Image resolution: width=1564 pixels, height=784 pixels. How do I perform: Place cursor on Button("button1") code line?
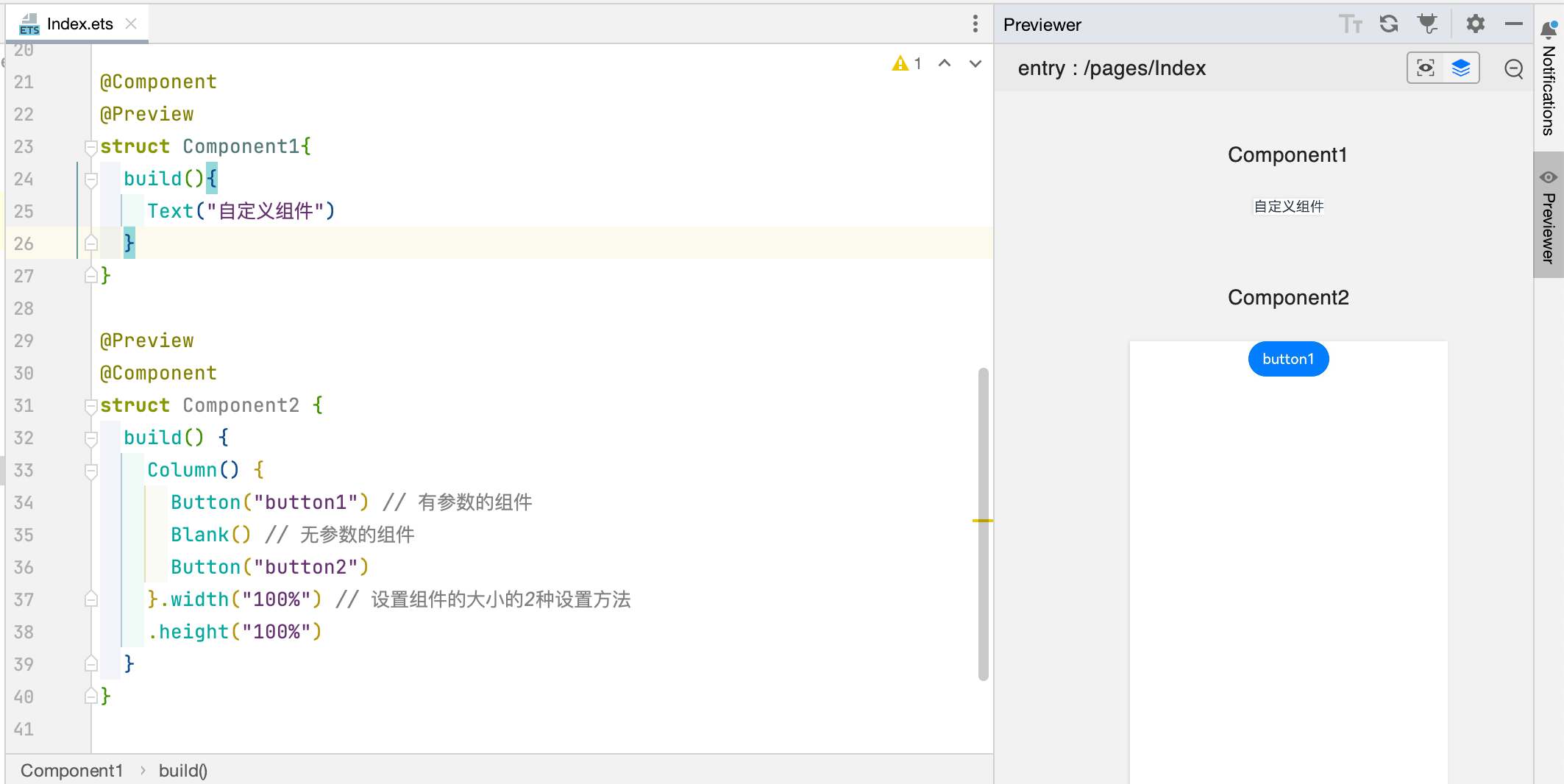269,502
